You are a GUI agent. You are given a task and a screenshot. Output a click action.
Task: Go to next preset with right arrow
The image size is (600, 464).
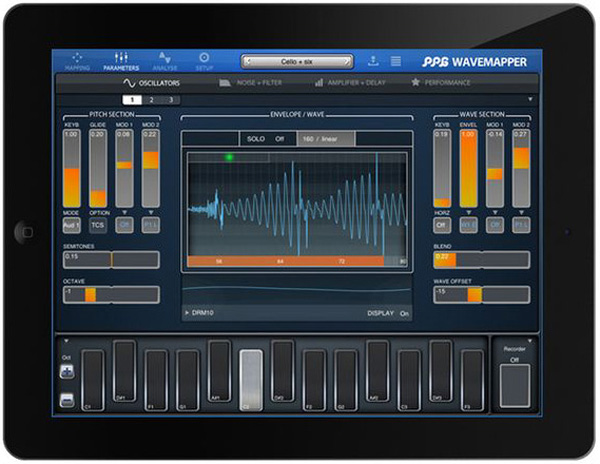[346, 62]
